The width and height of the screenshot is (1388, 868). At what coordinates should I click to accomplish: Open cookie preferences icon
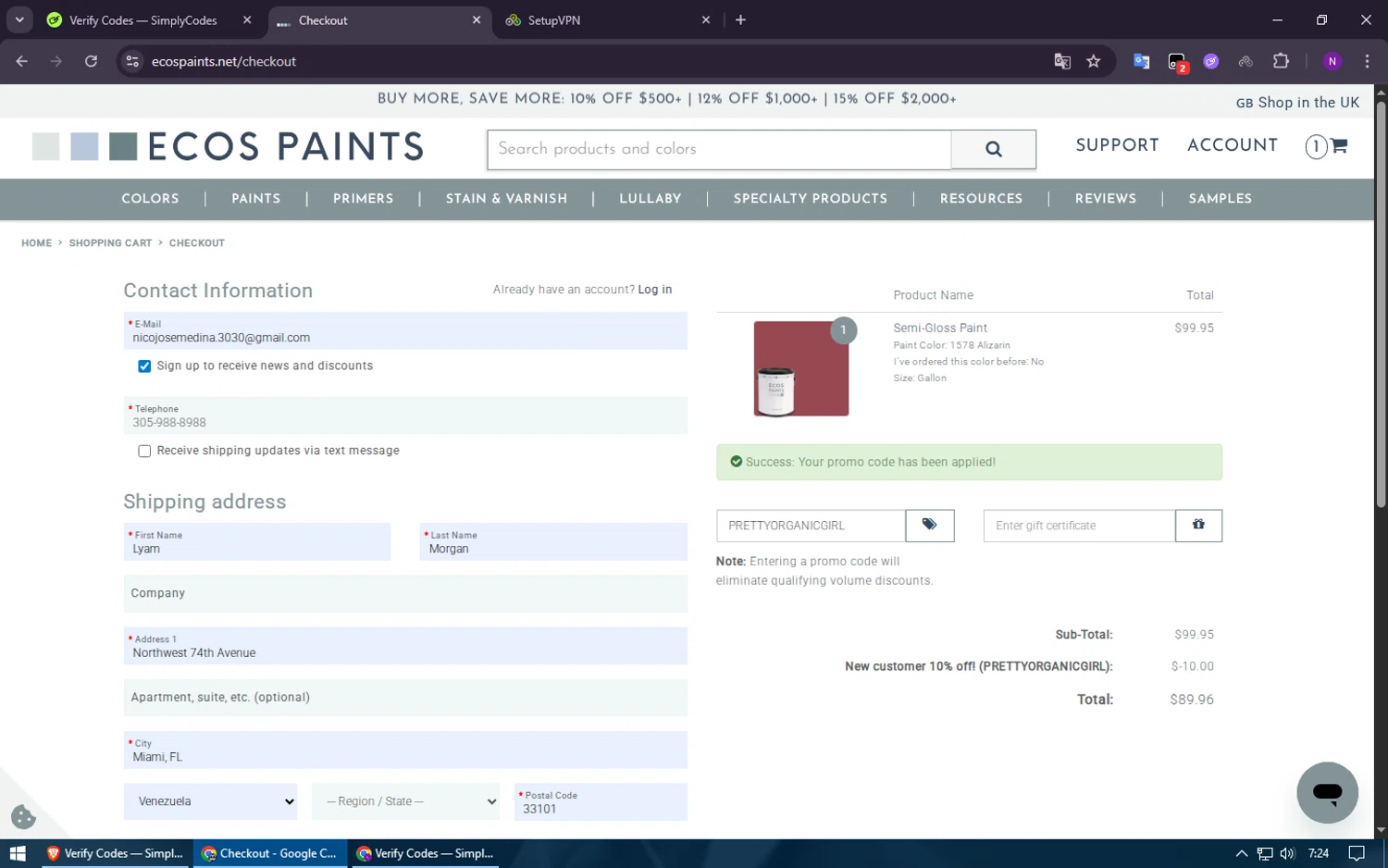pyautogui.click(x=23, y=817)
